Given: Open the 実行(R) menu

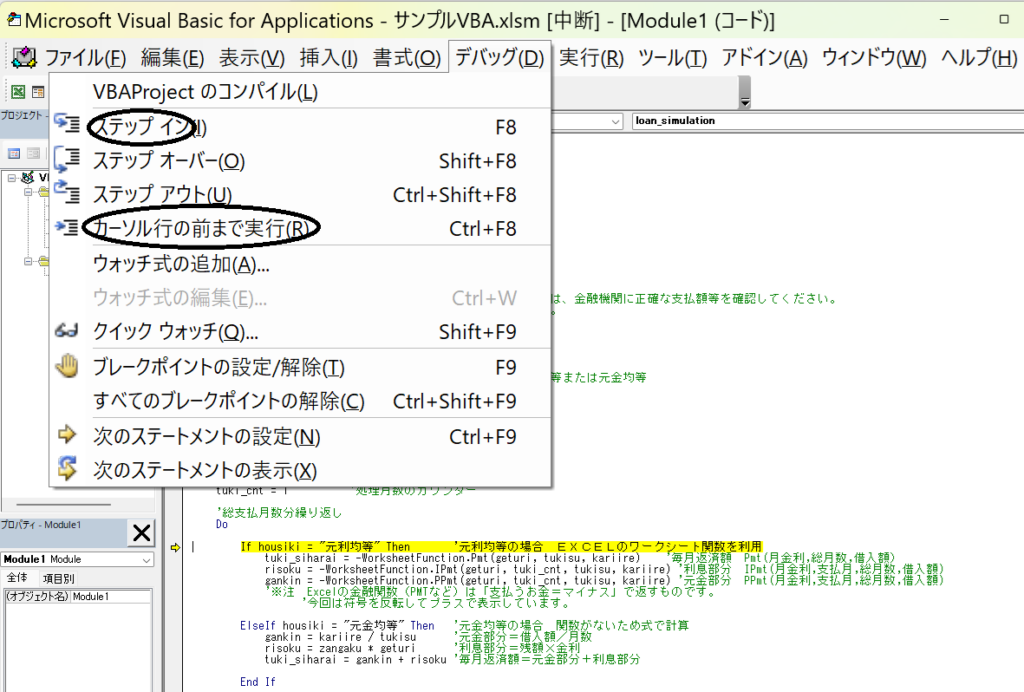Looking at the screenshot, I should tap(590, 58).
